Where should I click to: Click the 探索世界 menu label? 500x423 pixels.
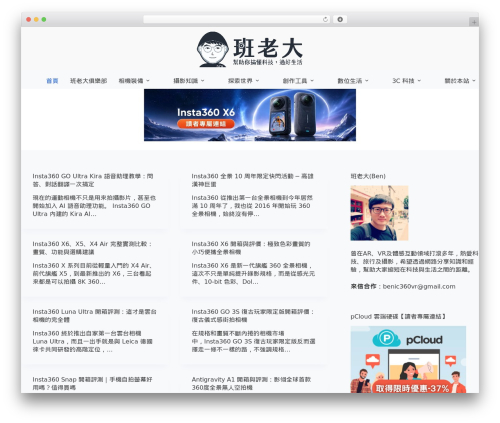(x=240, y=81)
